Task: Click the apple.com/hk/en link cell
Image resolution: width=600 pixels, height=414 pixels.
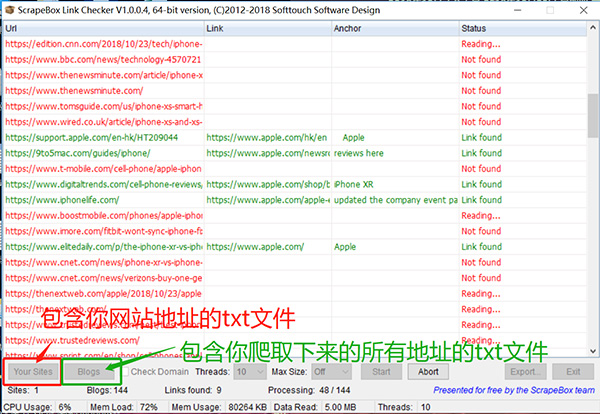Action: pyautogui.click(x=267, y=138)
